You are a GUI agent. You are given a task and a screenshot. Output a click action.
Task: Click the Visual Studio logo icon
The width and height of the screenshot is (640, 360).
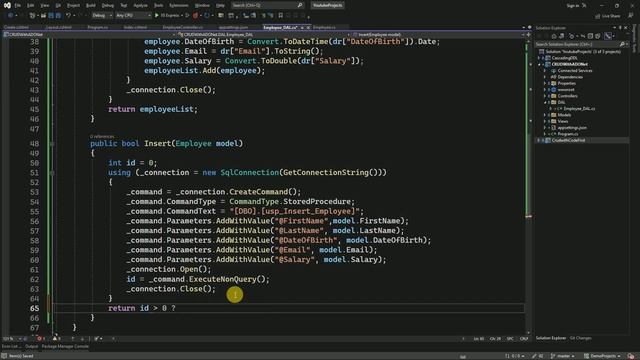[x=7, y=5]
